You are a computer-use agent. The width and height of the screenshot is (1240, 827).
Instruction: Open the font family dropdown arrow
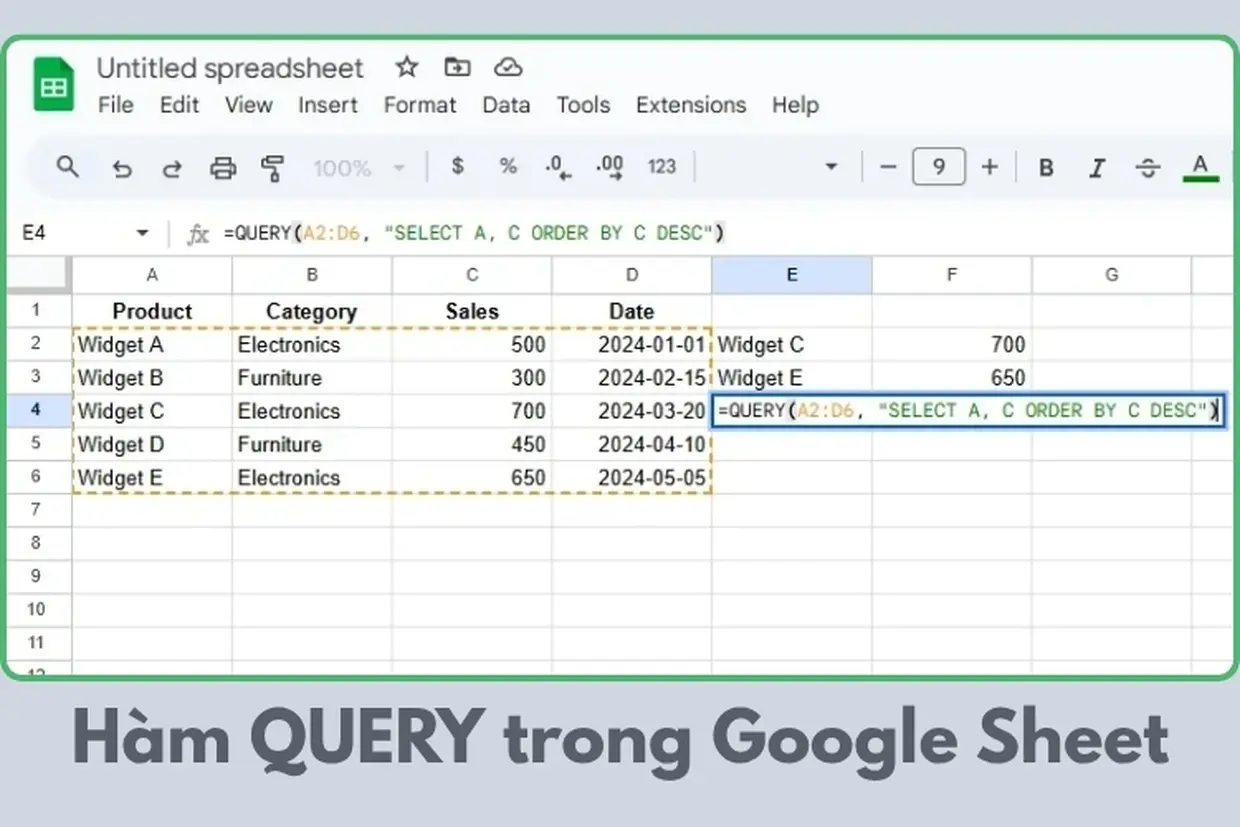click(830, 167)
